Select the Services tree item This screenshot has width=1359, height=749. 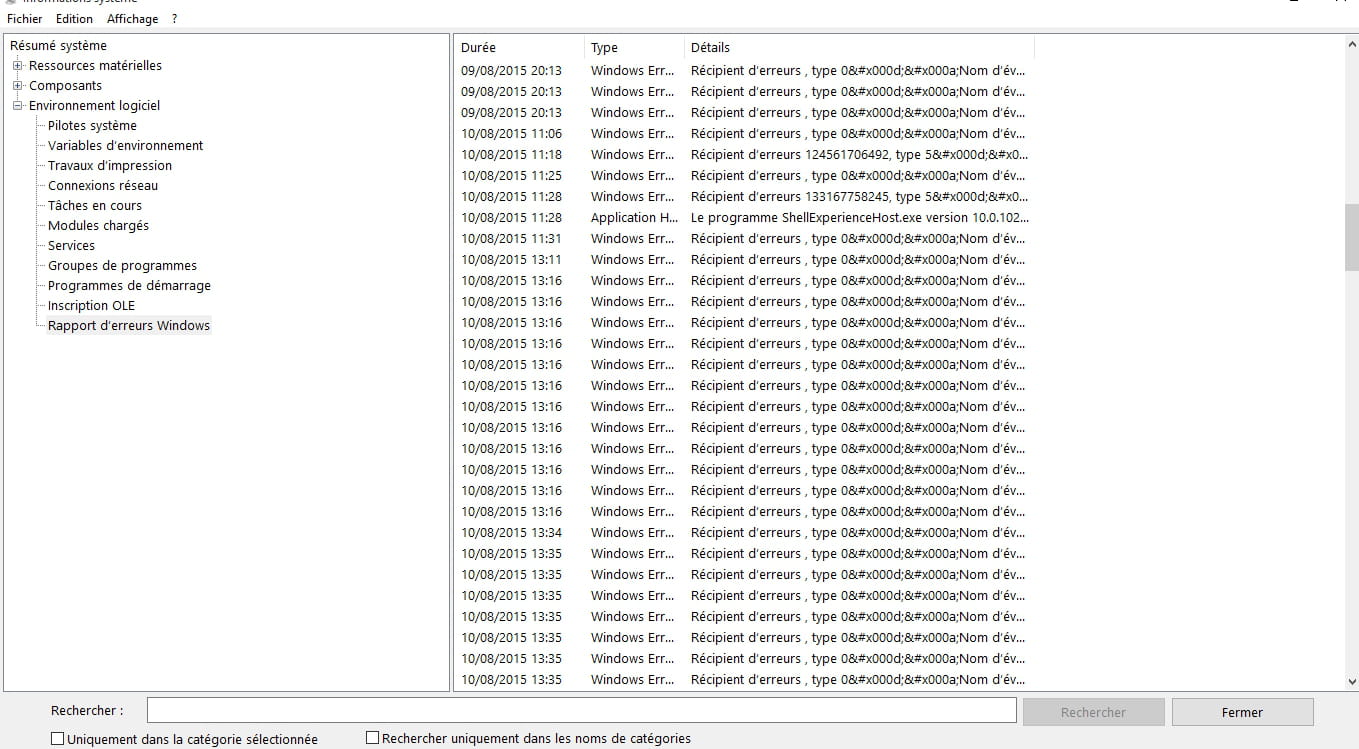pyautogui.click(x=71, y=246)
